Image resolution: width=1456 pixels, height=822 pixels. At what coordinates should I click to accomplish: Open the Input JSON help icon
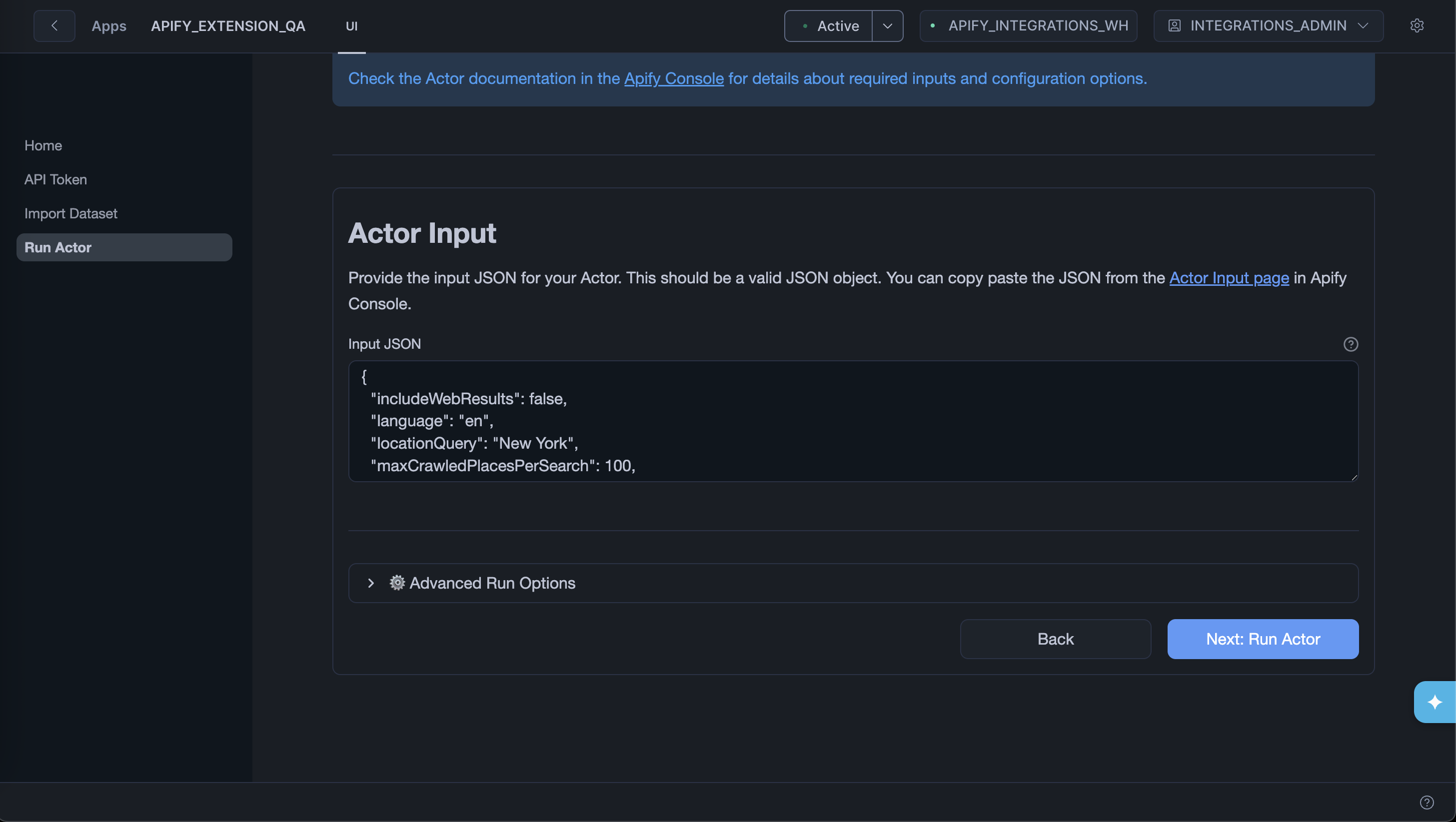coord(1351,344)
